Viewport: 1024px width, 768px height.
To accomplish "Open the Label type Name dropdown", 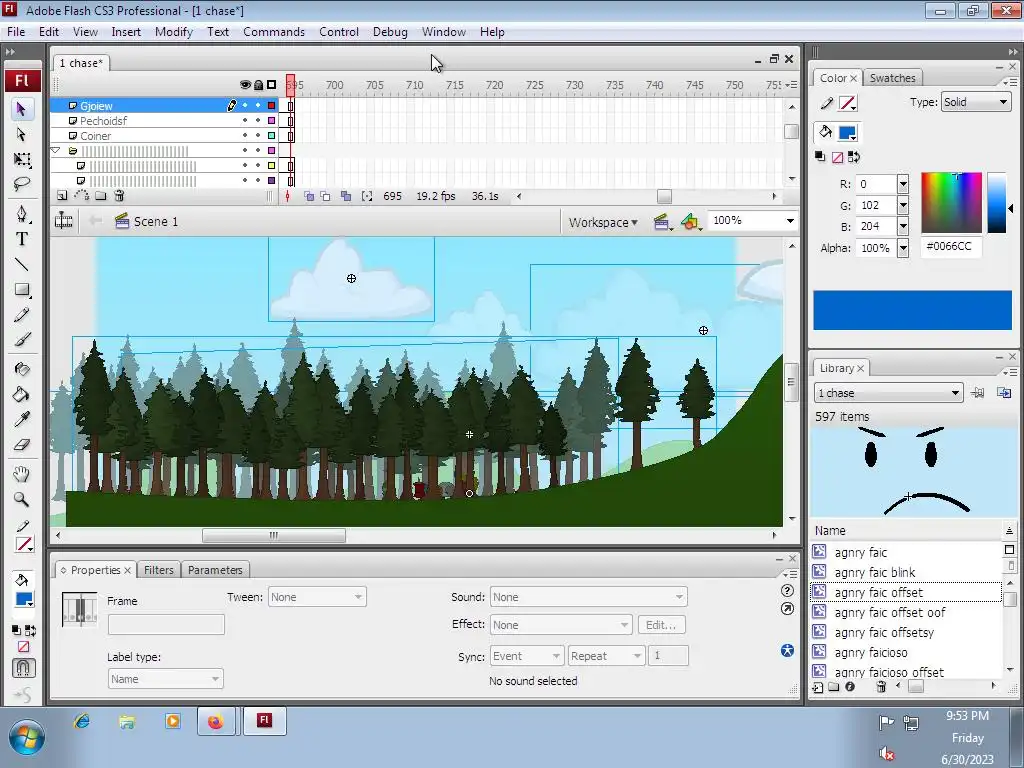I will [x=165, y=679].
